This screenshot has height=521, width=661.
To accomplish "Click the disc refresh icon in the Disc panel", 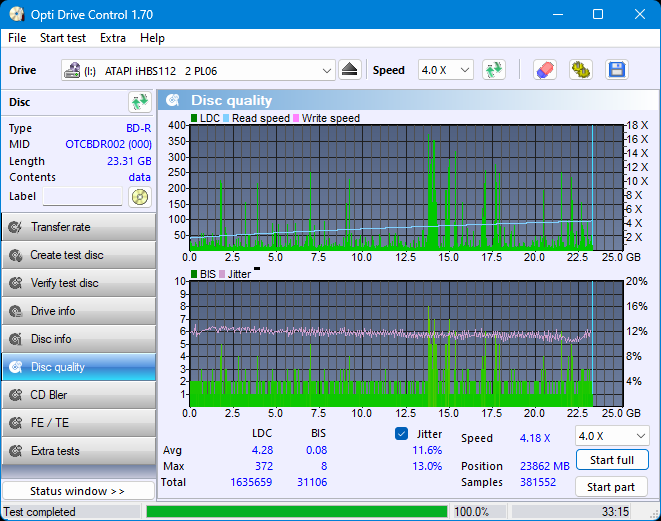I will pos(139,102).
